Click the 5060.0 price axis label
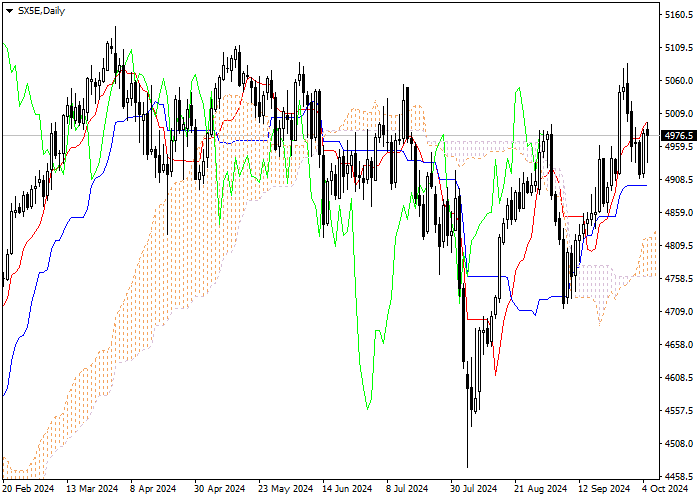This screenshot has width=700, height=500. [x=679, y=81]
